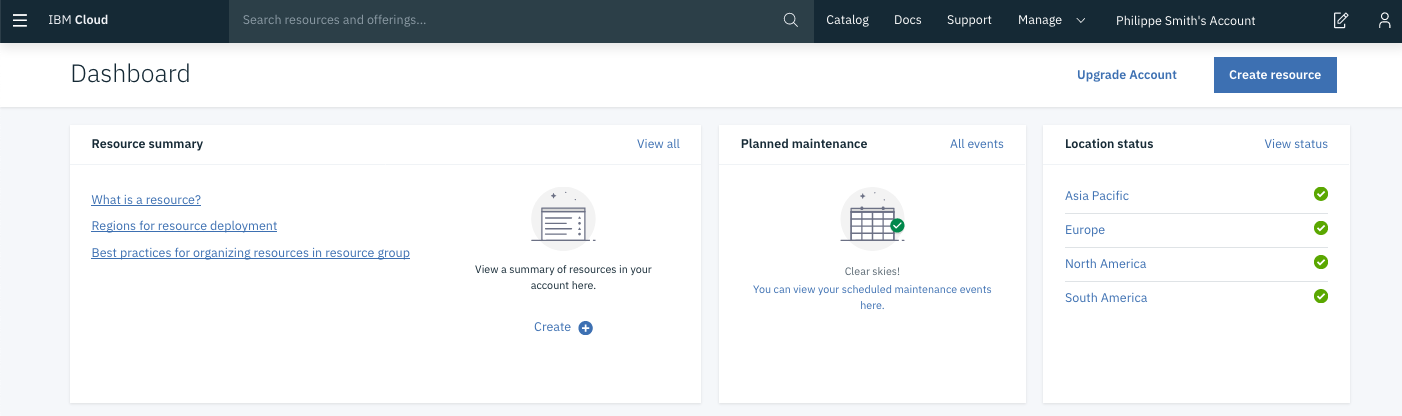Screen dimensions: 1402x416
Task: Open the edit notes icon in header
Action: (1341, 20)
